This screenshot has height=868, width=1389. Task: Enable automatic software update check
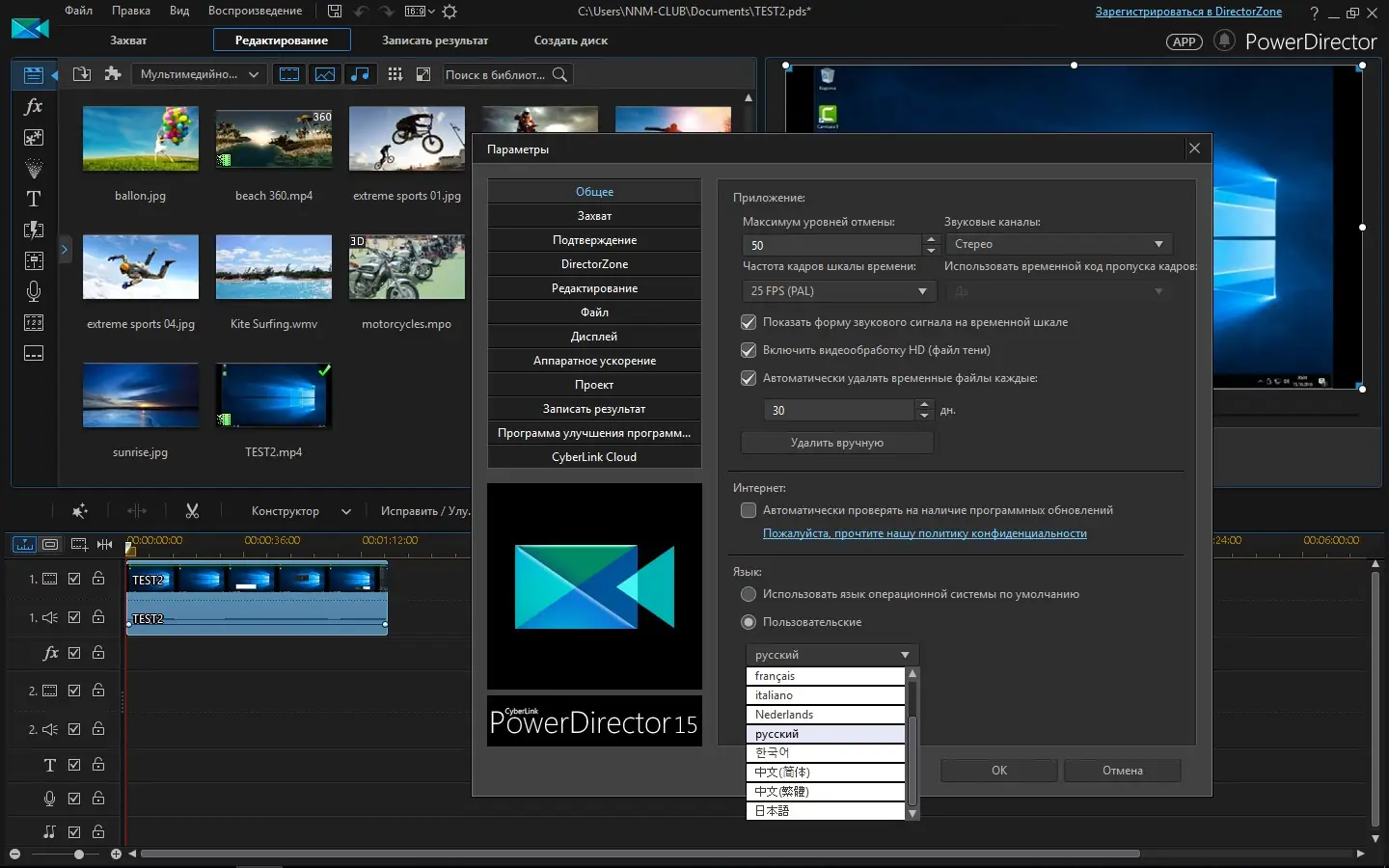(749, 510)
